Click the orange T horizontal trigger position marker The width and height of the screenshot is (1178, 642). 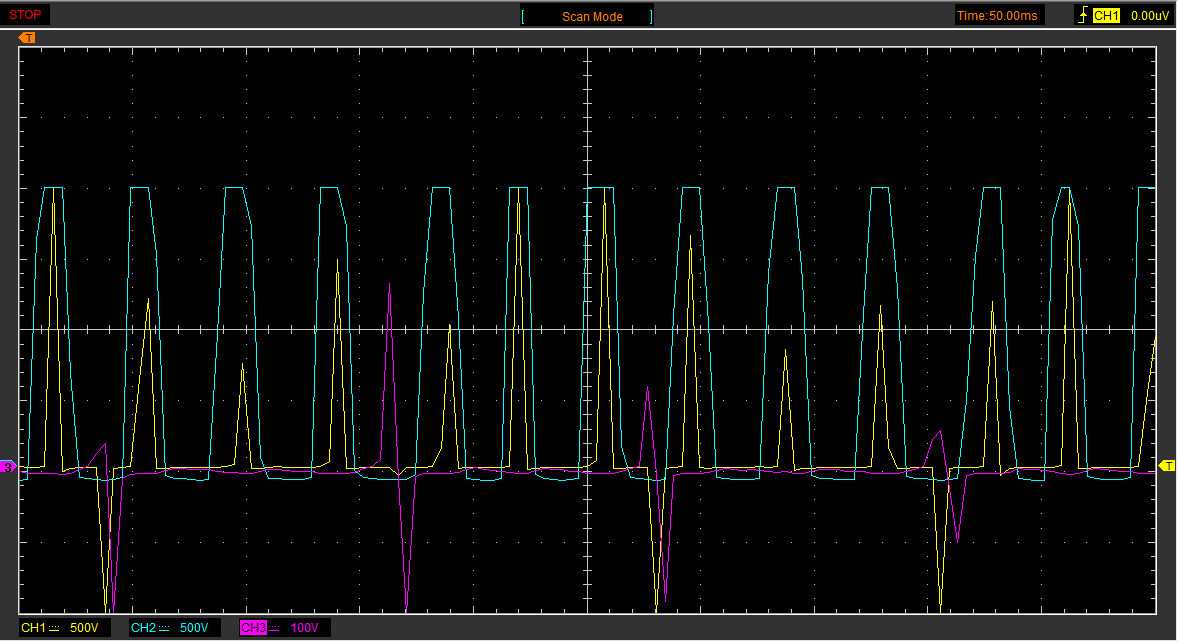click(x=28, y=38)
